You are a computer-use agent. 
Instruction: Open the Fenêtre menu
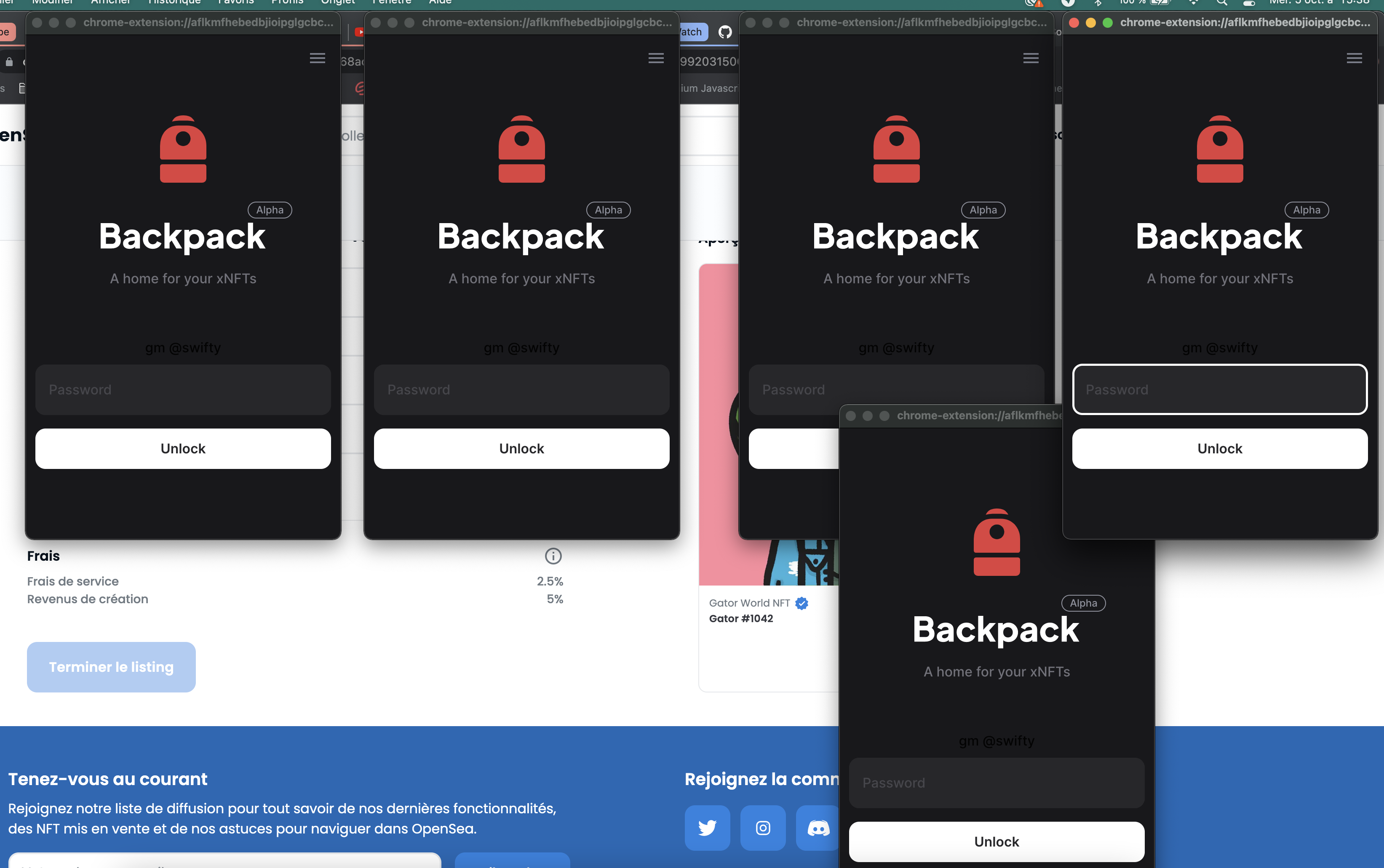(x=393, y=2)
